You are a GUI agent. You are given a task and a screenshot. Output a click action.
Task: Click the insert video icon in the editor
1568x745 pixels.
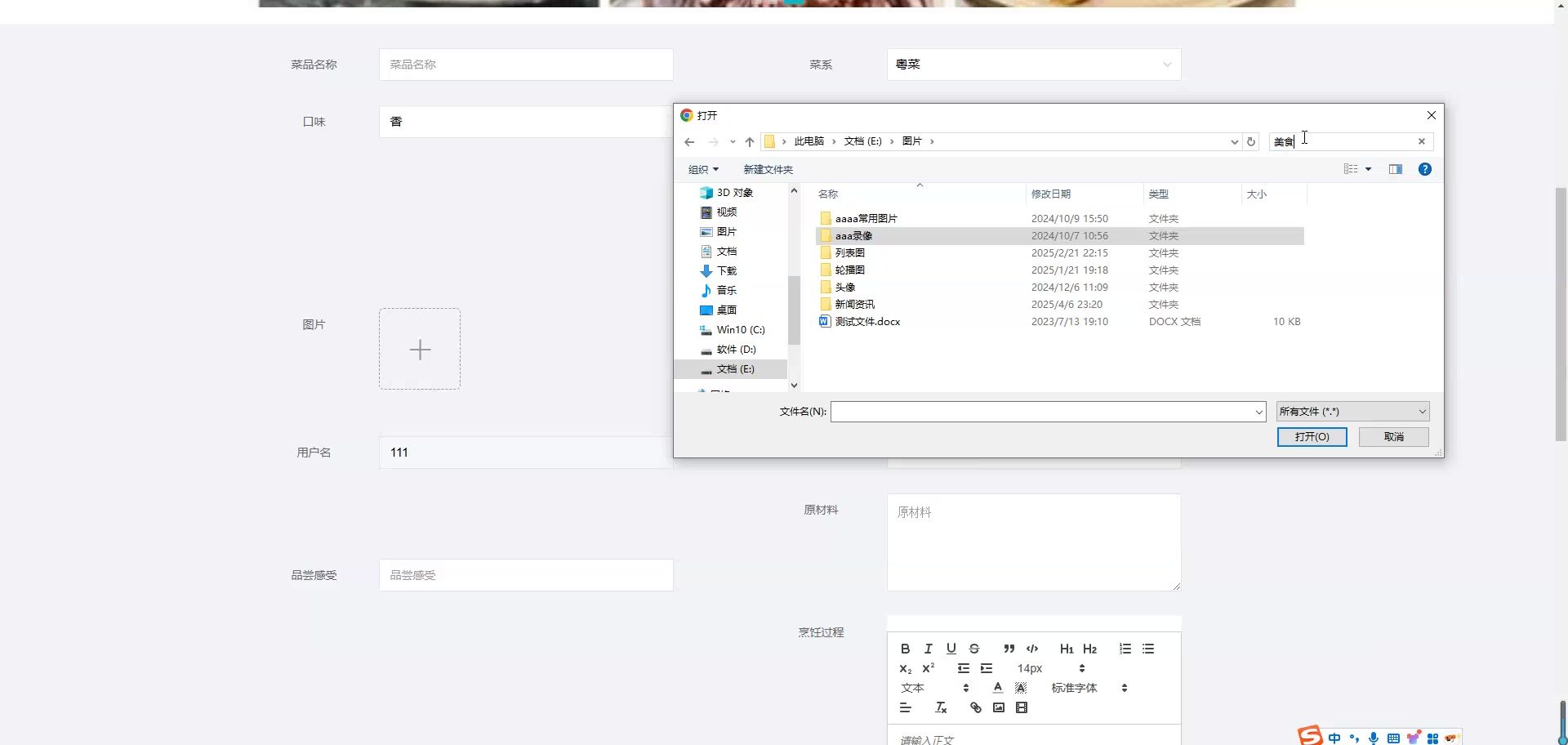[x=1021, y=707]
